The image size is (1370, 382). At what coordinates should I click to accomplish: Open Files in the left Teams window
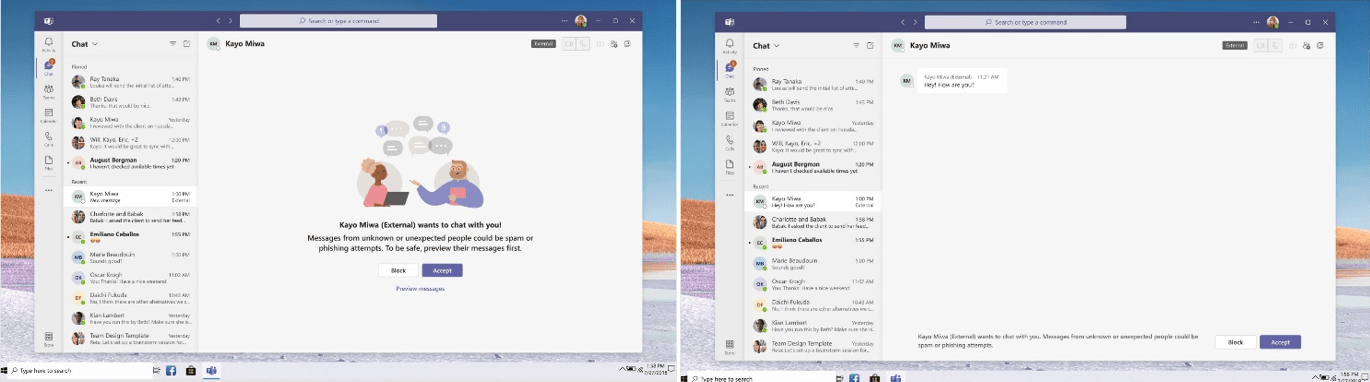(48, 162)
